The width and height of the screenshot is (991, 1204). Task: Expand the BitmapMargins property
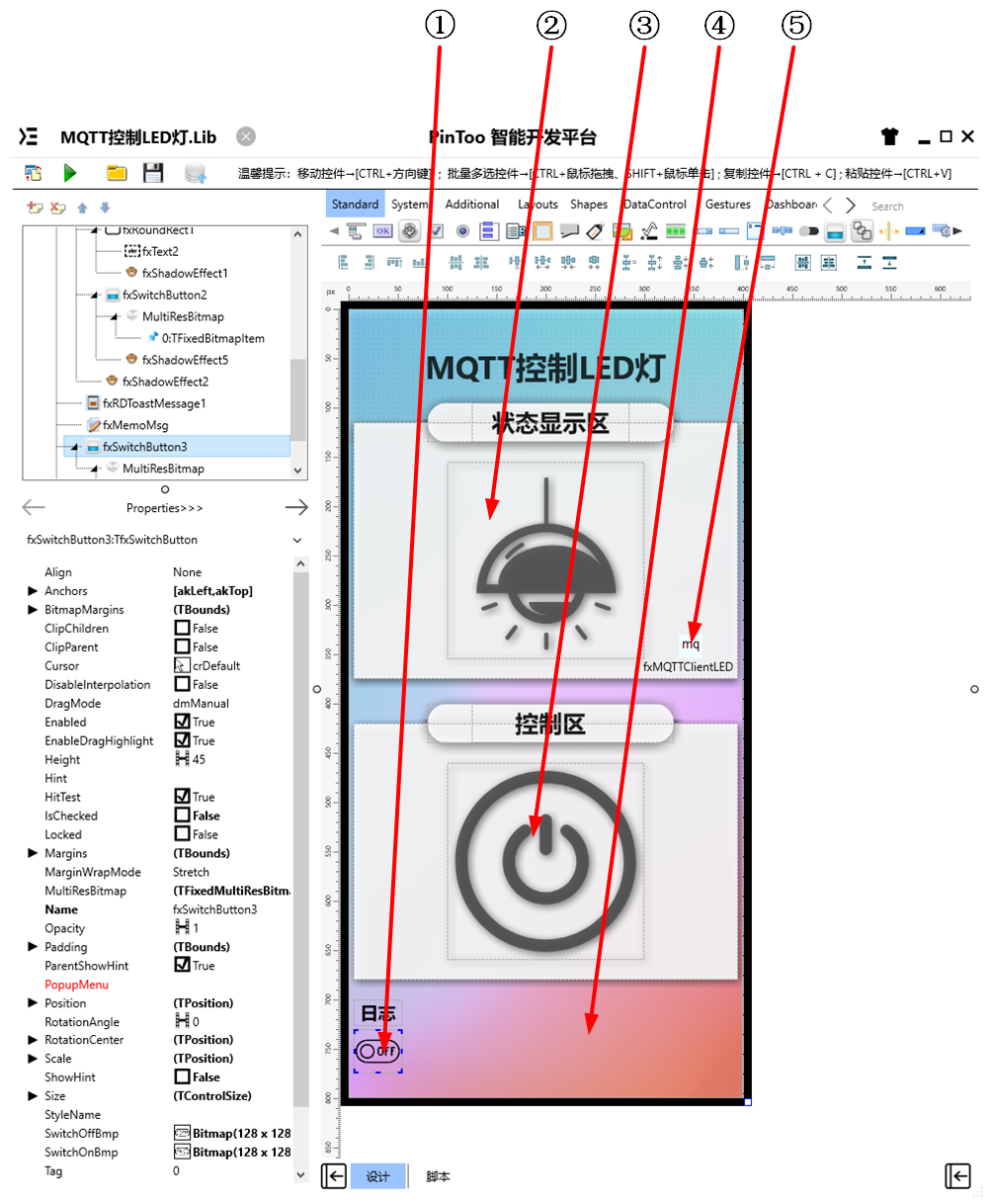(33, 610)
